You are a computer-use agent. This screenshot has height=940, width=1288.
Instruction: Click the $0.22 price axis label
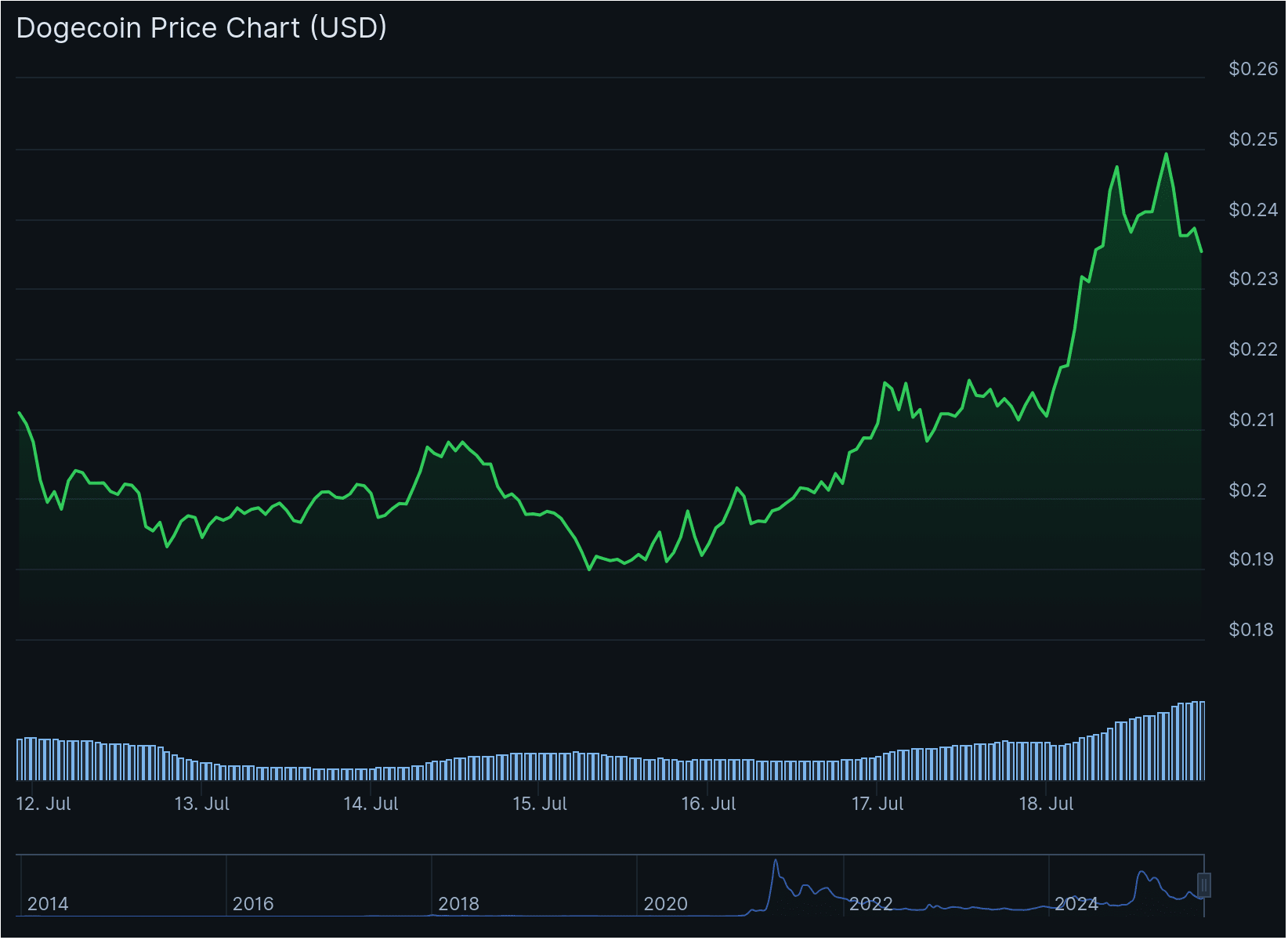tap(1253, 349)
